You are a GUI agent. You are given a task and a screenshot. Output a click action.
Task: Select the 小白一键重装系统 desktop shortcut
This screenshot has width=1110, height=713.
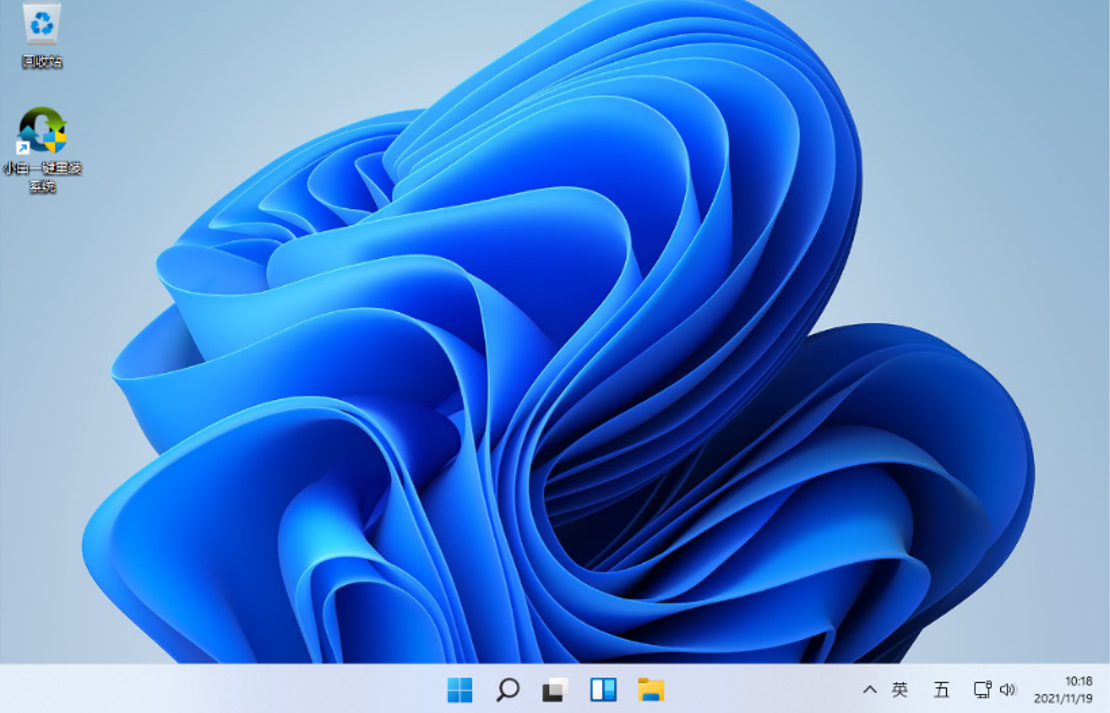click(x=42, y=150)
